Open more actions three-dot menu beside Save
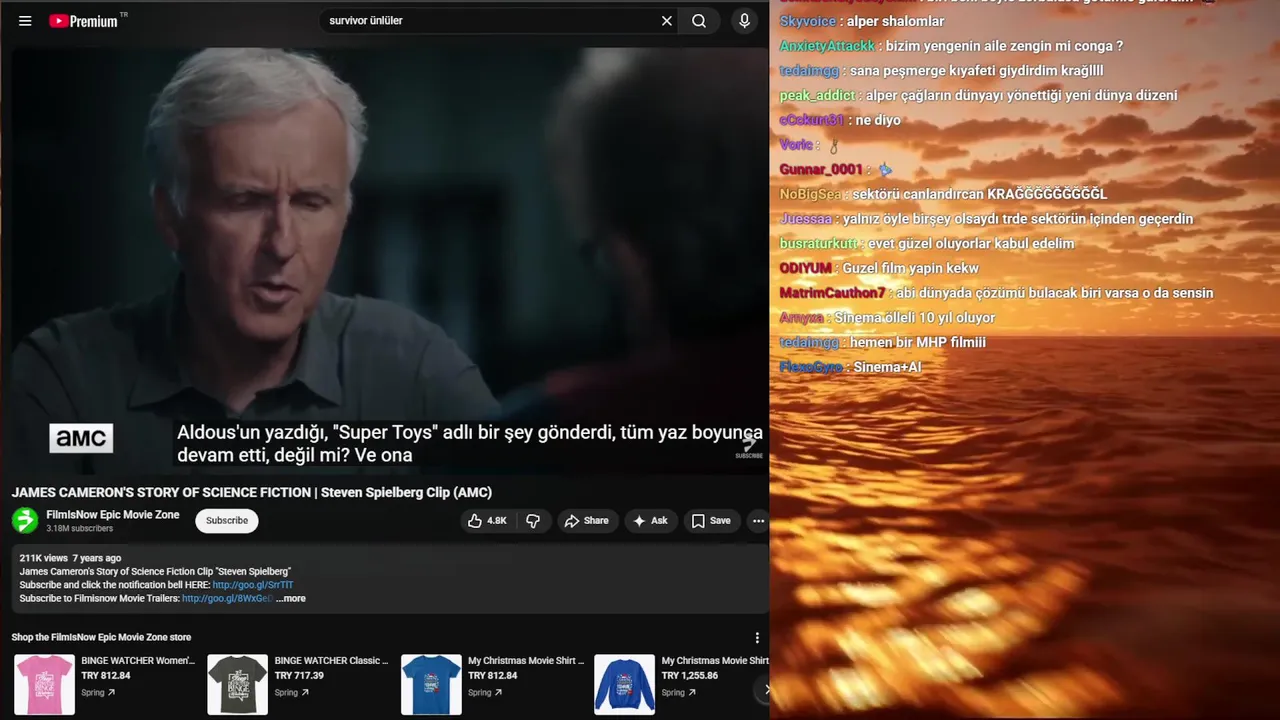 point(758,521)
